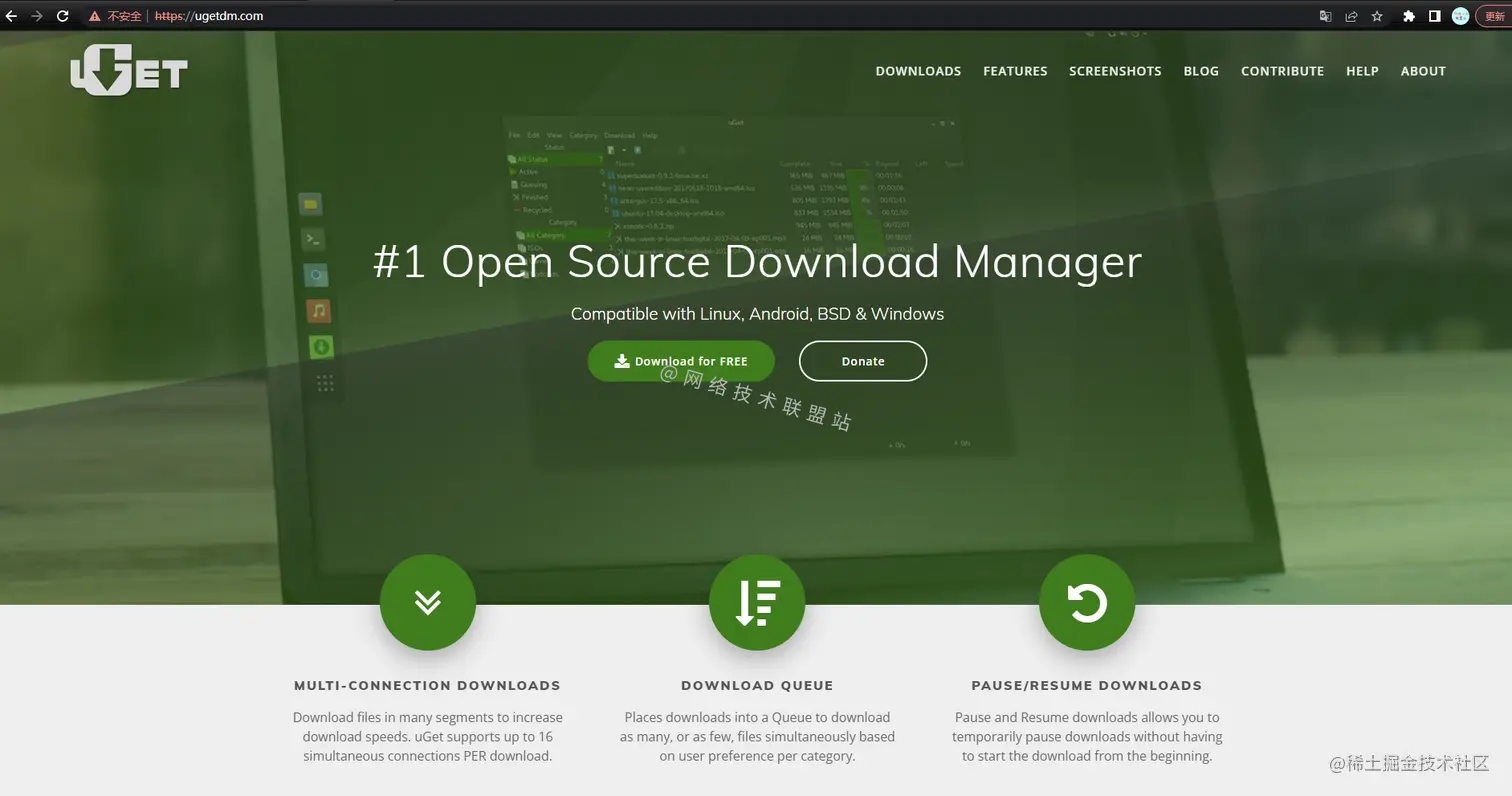Viewport: 1512px width, 796px height.
Task: Click the Donate button
Action: [x=863, y=361]
